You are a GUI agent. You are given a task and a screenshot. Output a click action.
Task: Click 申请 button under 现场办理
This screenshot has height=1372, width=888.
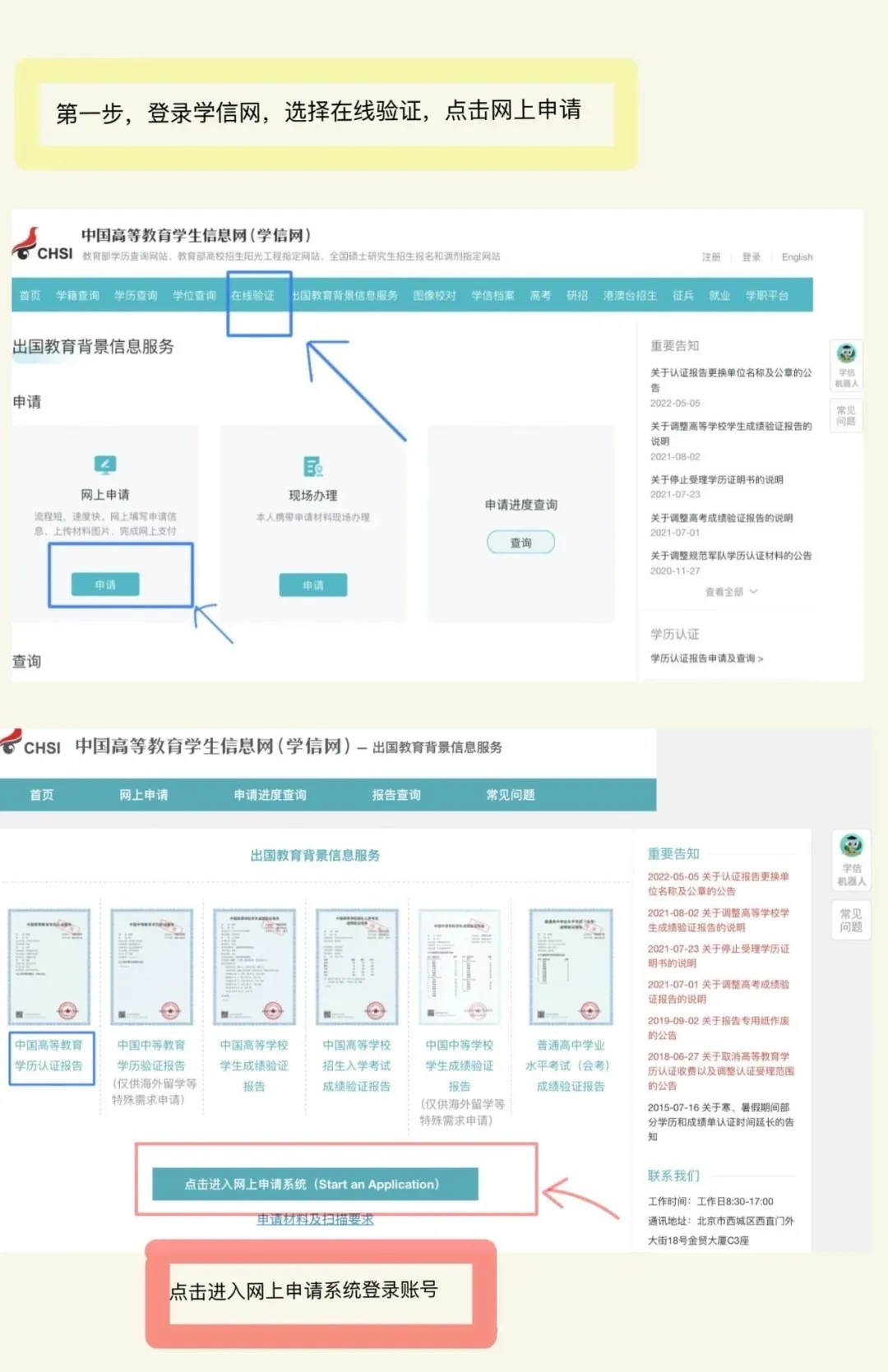(313, 585)
